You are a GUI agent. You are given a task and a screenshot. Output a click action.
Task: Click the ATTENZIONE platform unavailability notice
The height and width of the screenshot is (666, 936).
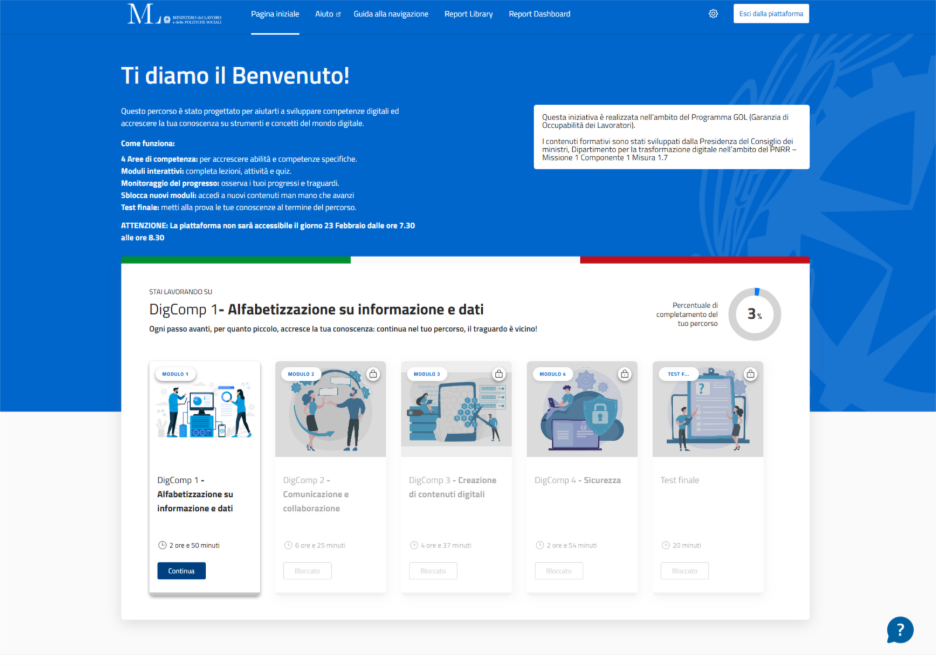[x=268, y=232]
